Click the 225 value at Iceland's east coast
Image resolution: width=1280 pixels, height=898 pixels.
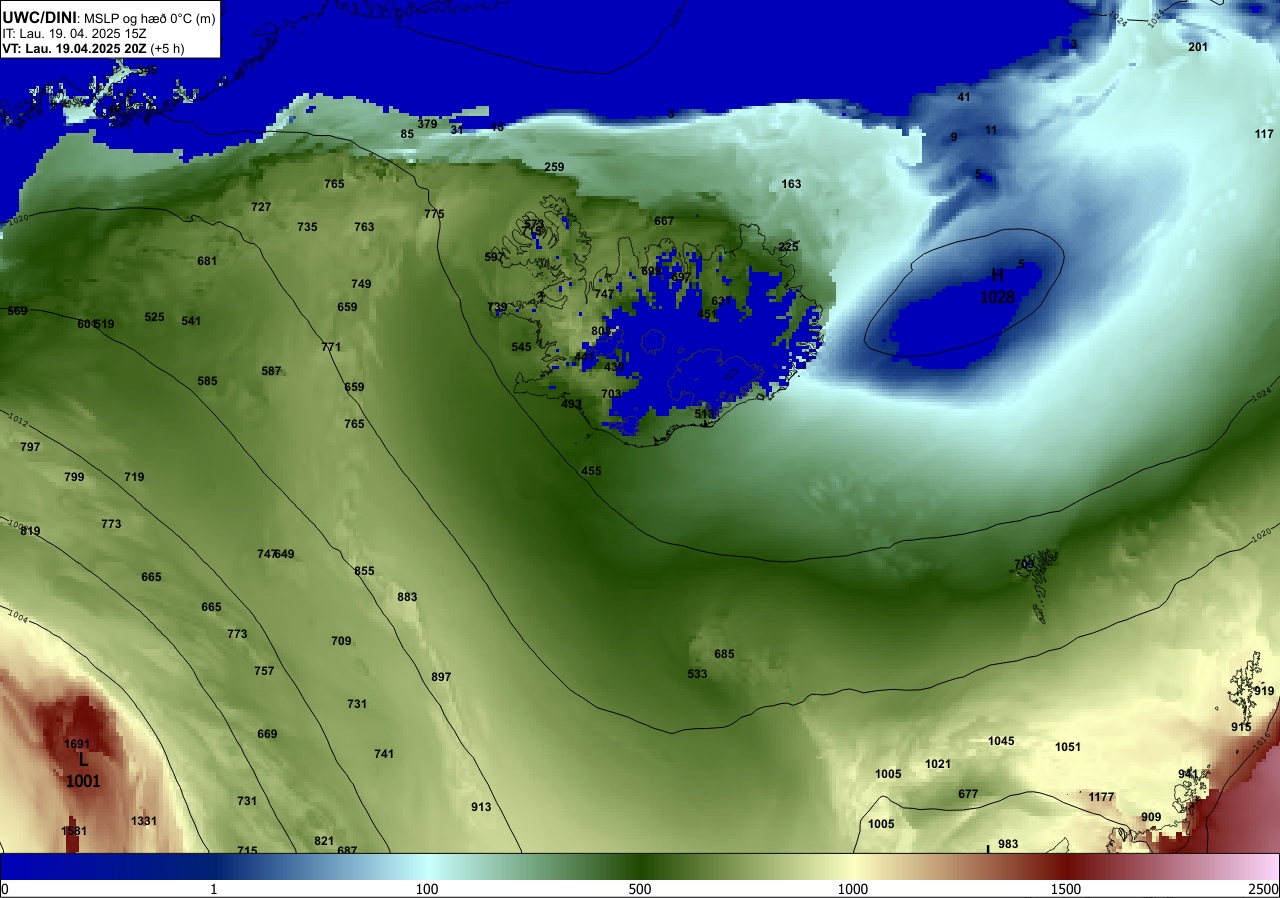pos(789,247)
